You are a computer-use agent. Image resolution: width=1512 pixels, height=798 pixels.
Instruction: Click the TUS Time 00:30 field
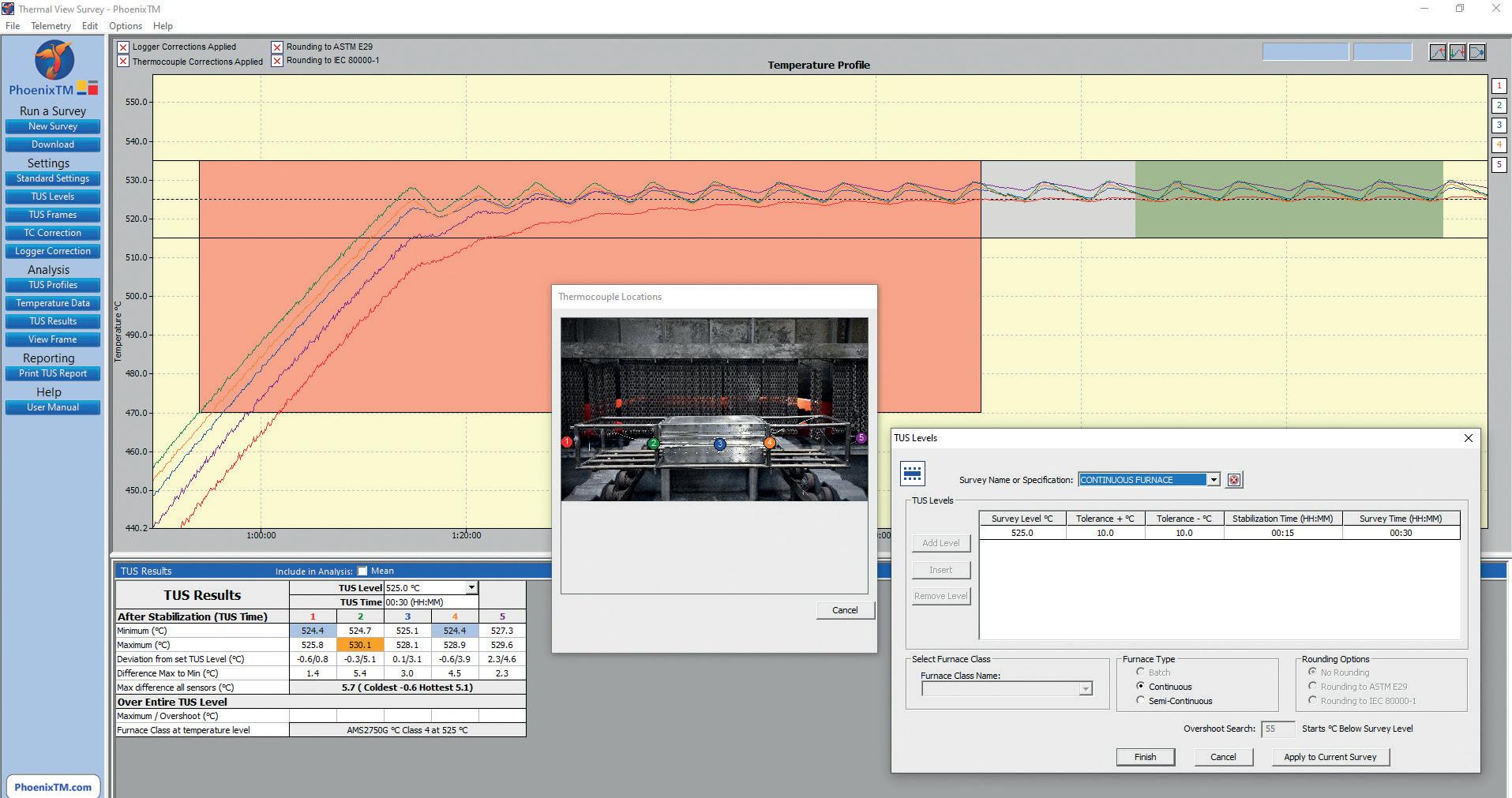point(431,602)
